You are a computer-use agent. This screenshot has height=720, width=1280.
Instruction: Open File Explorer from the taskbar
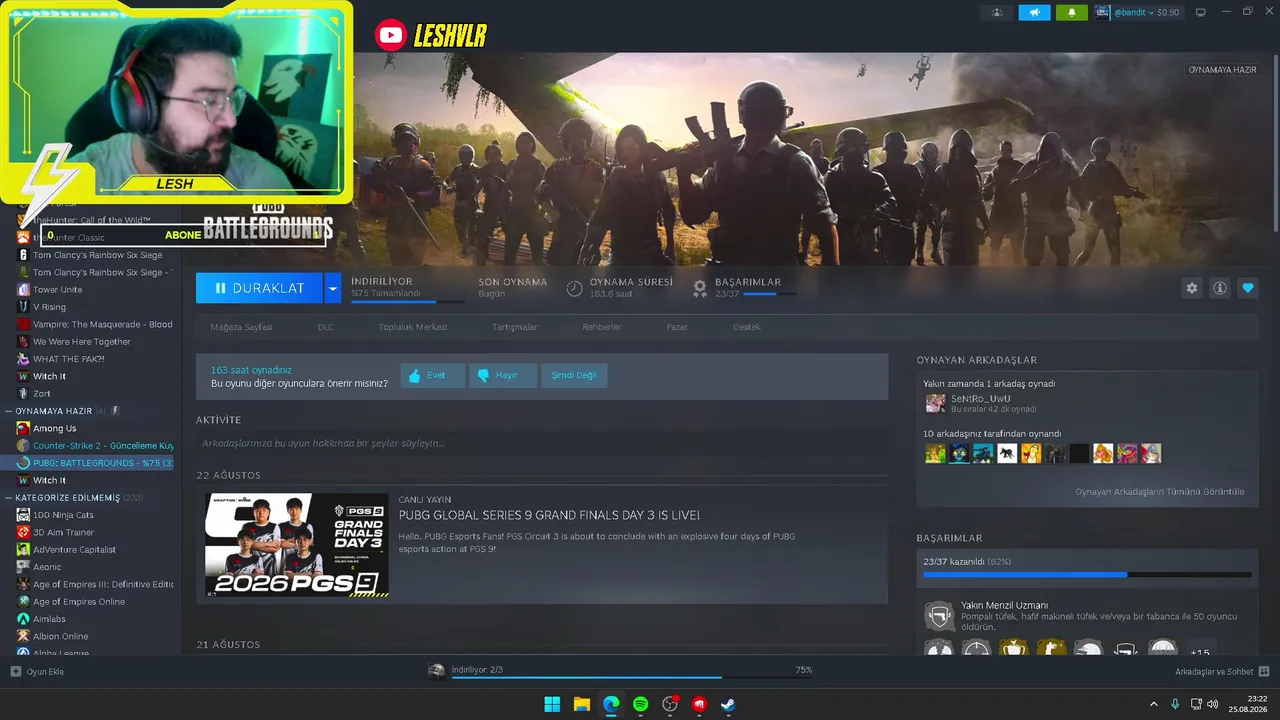point(581,704)
